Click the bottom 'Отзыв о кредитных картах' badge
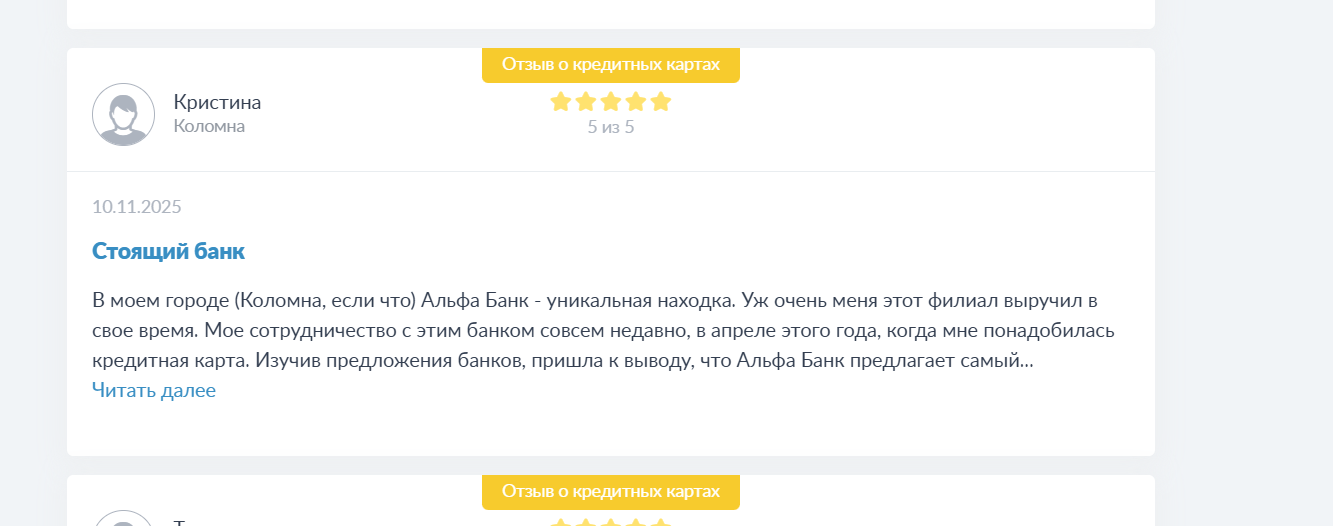Screen dimensions: 1333x526 tap(610, 491)
